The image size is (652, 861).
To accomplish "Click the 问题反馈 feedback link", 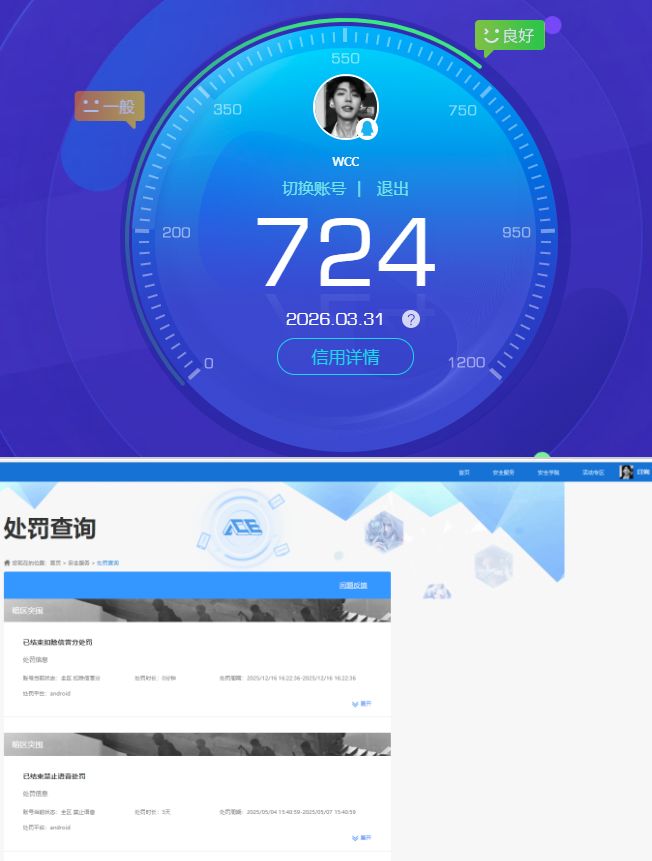I will (353, 585).
